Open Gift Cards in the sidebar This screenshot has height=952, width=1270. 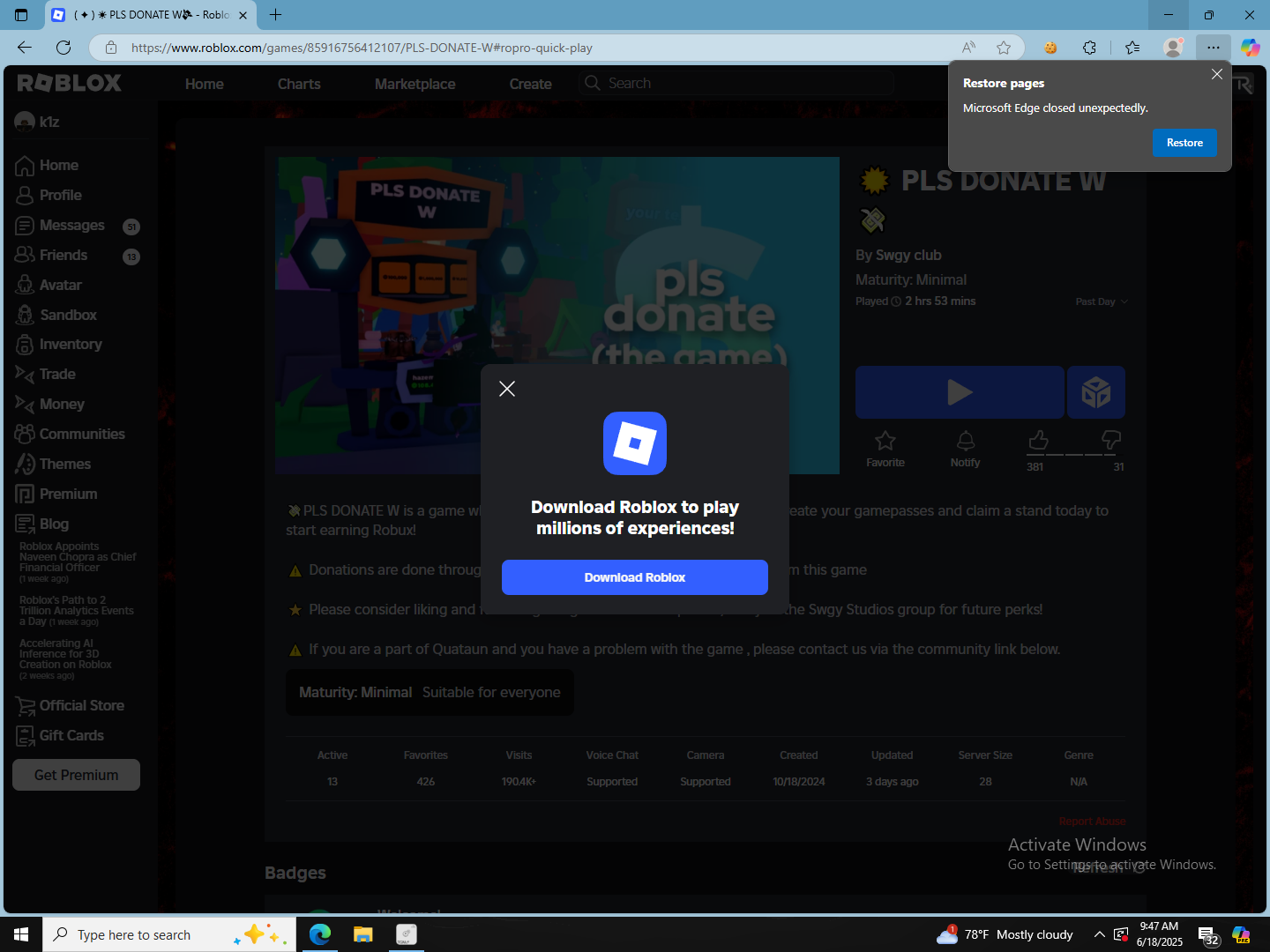coord(60,736)
